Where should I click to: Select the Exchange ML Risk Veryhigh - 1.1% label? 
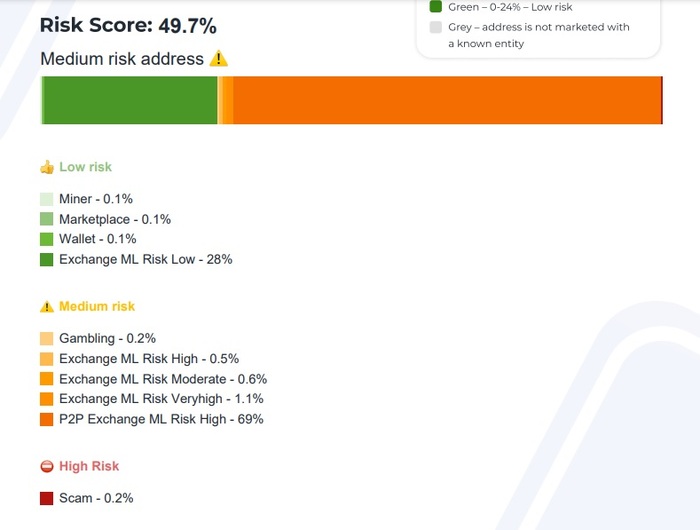click(x=161, y=399)
